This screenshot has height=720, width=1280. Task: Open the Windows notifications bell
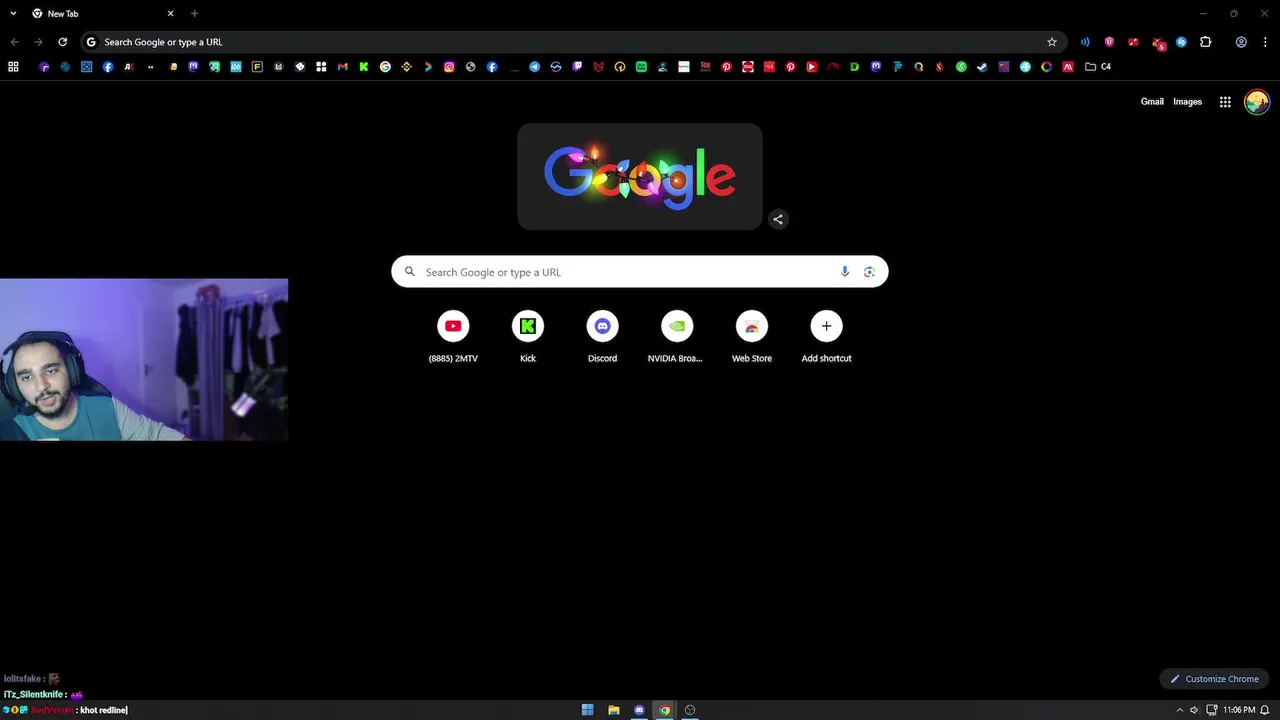1265,710
